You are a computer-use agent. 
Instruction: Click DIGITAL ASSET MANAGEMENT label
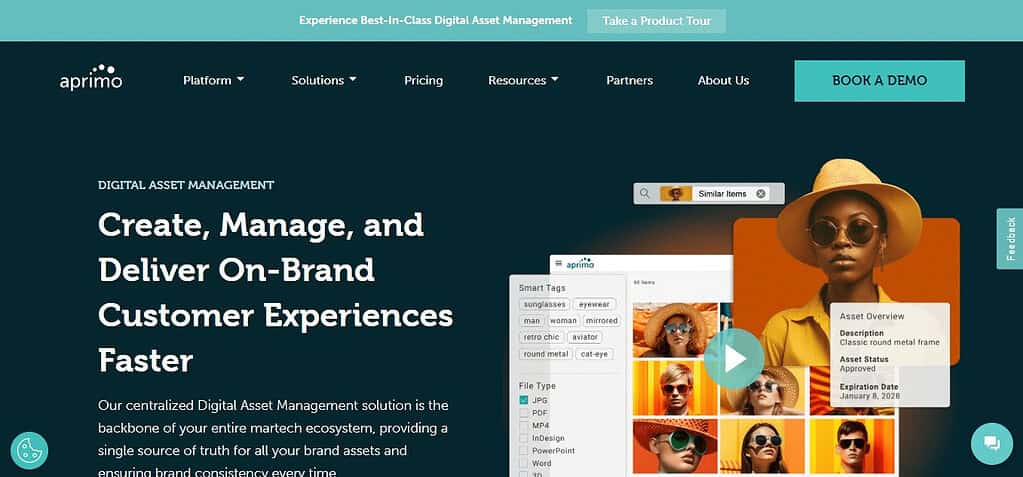point(186,185)
